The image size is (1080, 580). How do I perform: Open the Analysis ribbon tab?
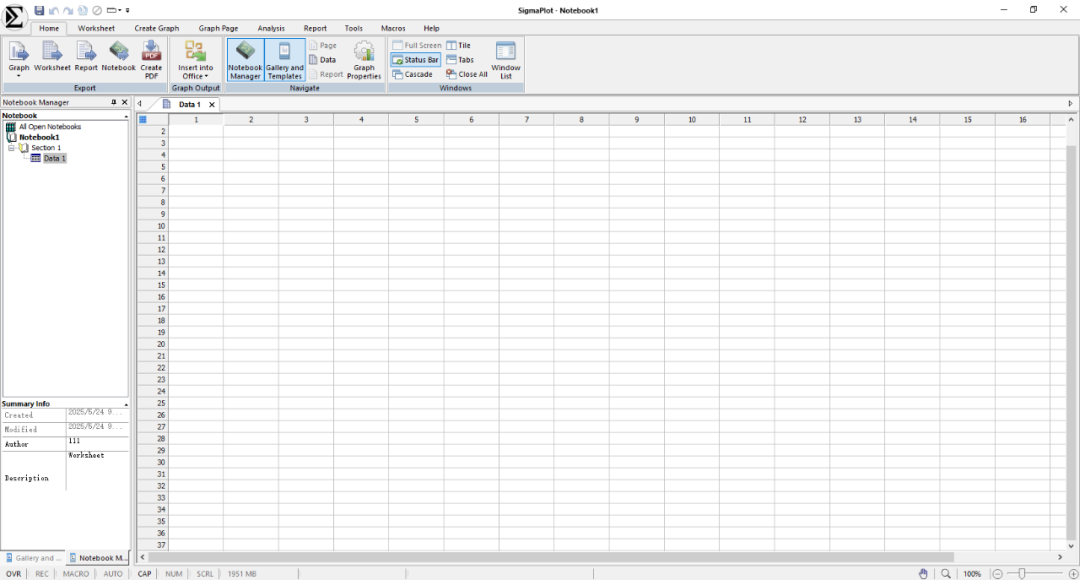pos(270,28)
